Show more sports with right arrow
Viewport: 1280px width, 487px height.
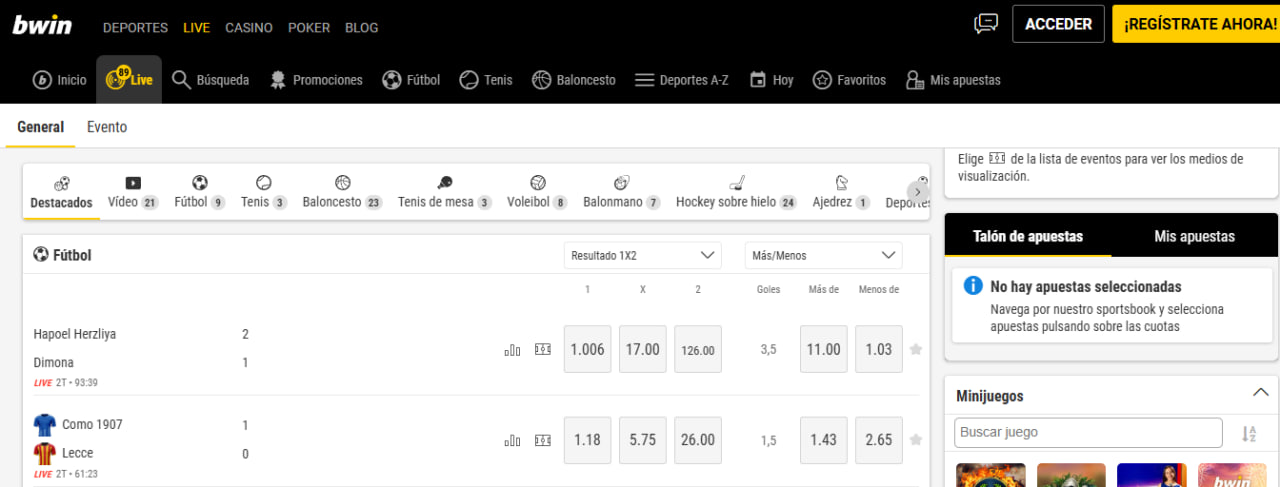pos(917,191)
